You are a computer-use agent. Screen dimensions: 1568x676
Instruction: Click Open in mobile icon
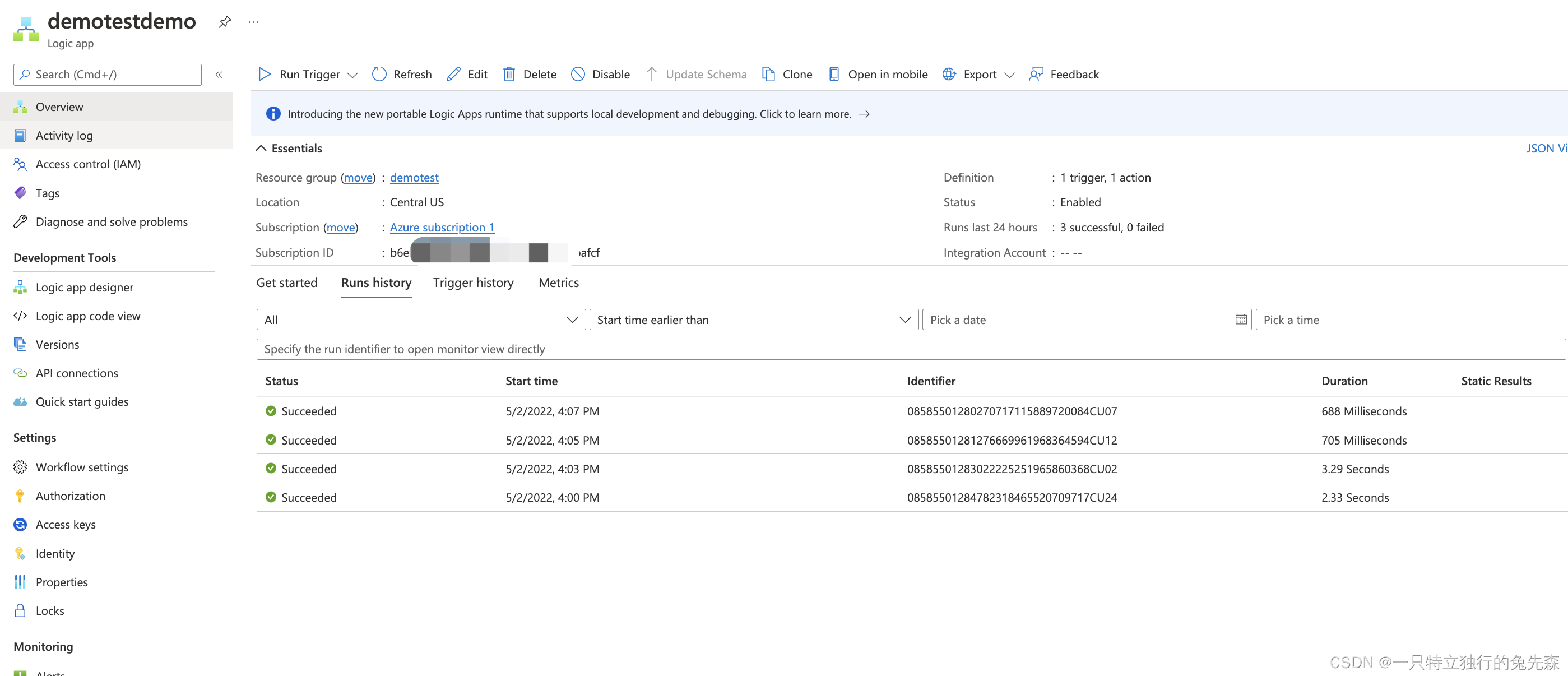click(834, 75)
